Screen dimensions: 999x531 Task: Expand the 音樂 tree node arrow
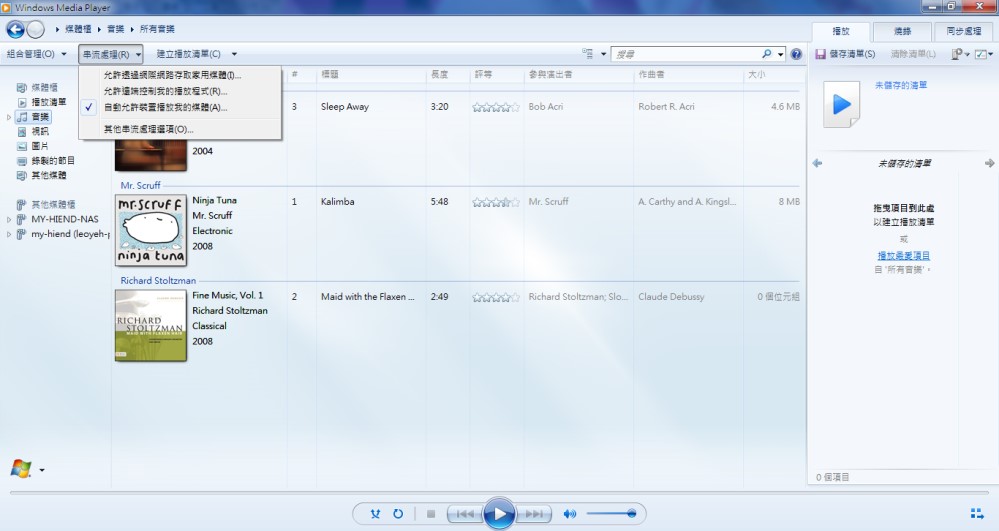(x=9, y=117)
